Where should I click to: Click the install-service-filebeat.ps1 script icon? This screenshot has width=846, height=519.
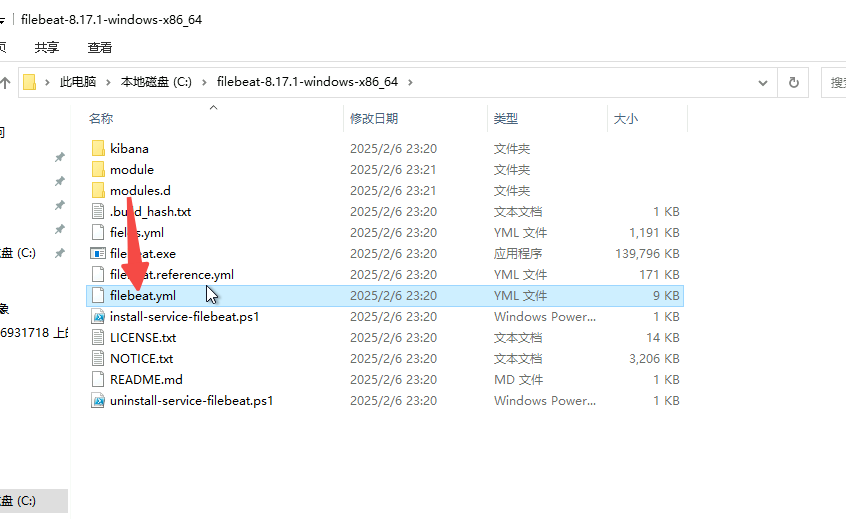click(x=98, y=317)
